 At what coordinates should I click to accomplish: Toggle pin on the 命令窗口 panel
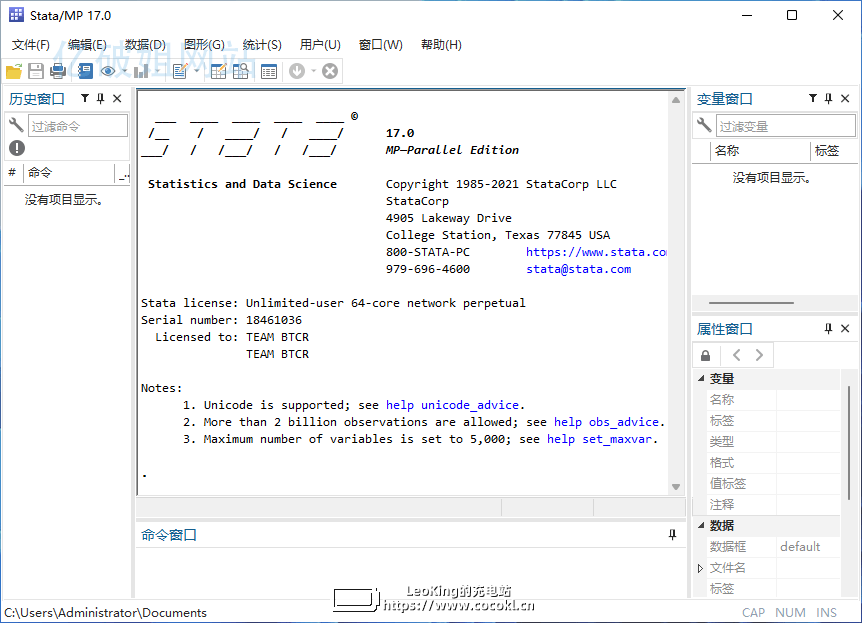[672, 534]
